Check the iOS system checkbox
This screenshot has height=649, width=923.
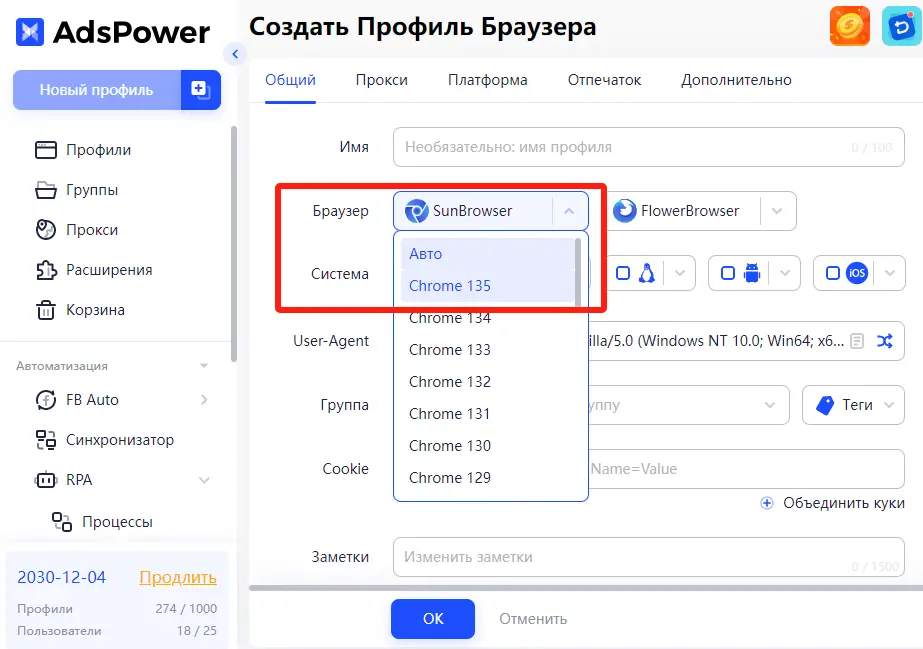[x=833, y=273]
